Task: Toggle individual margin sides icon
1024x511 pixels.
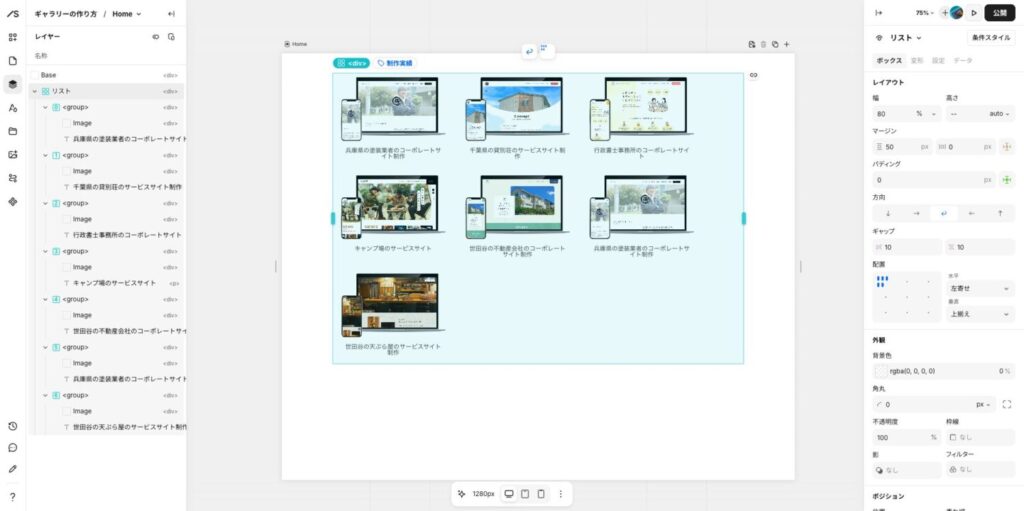Action: 1006,147
